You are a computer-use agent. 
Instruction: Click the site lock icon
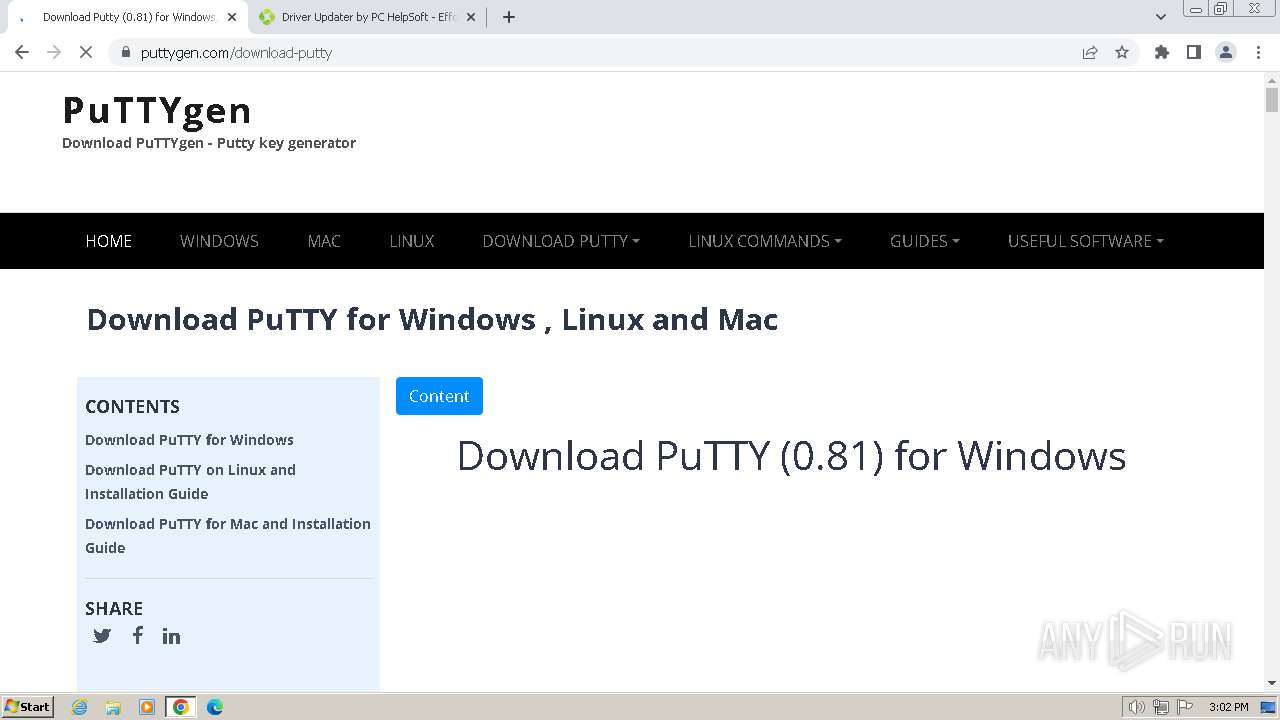click(125, 52)
